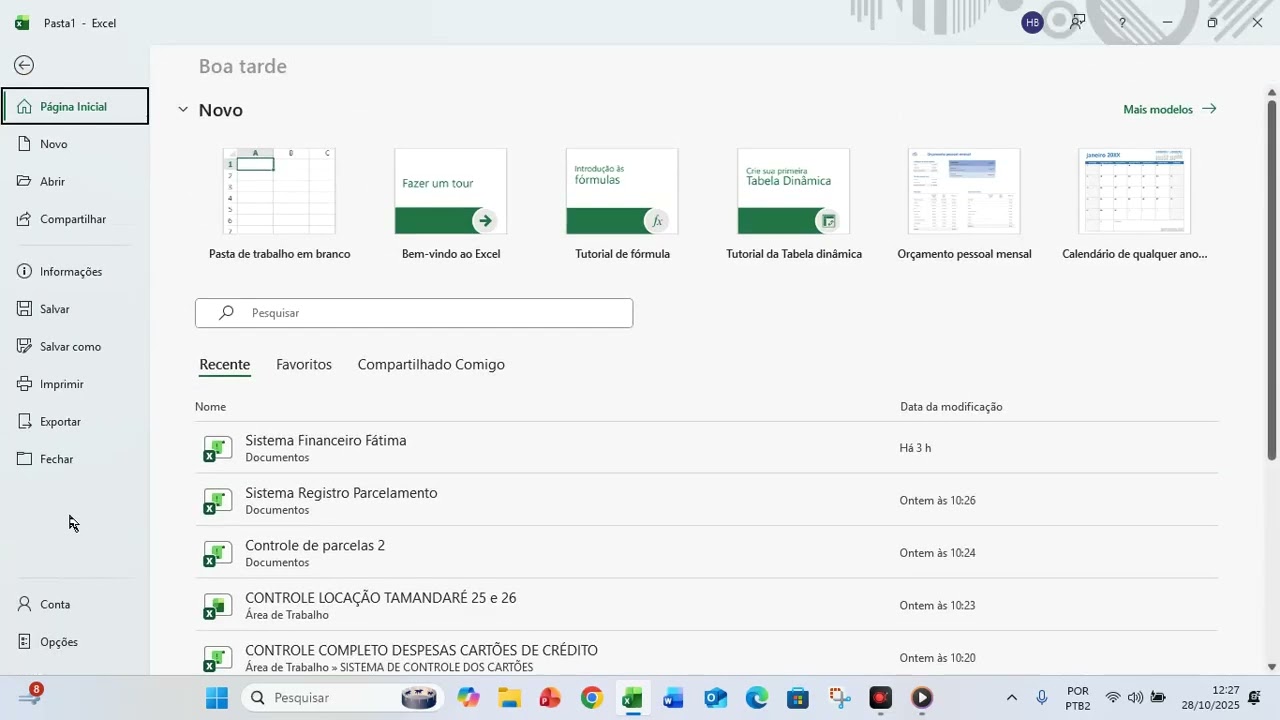
Task: Open Informações page
Action: coord(75,271)
